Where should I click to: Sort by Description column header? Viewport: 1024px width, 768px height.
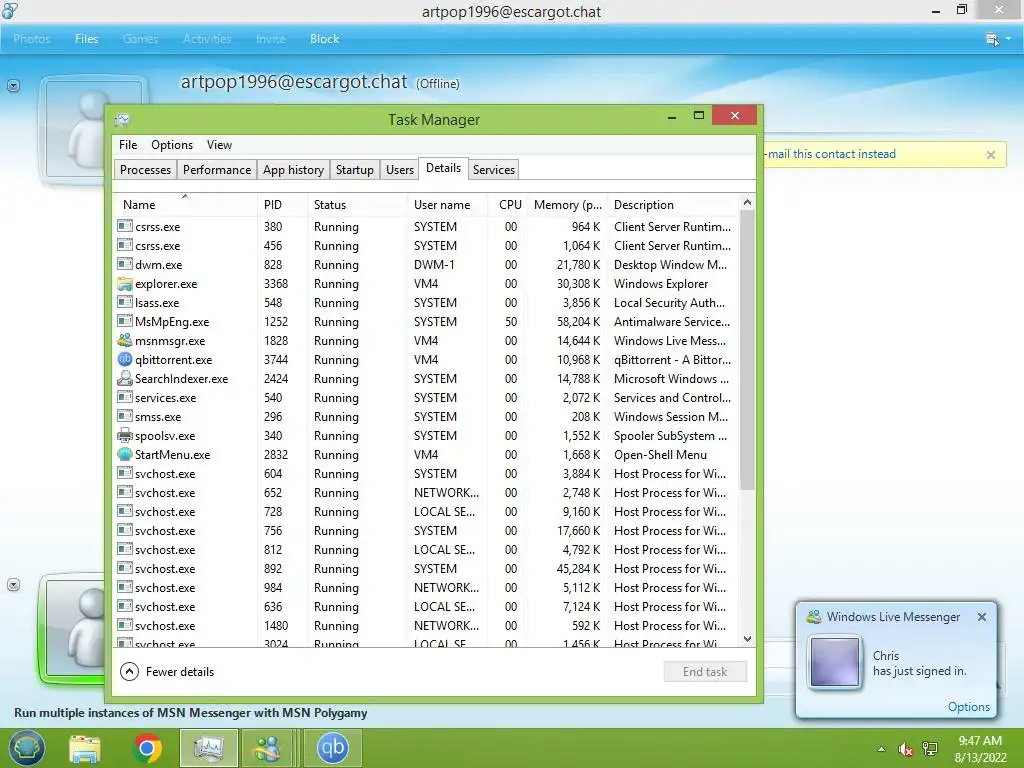click(x=673, y=205)
